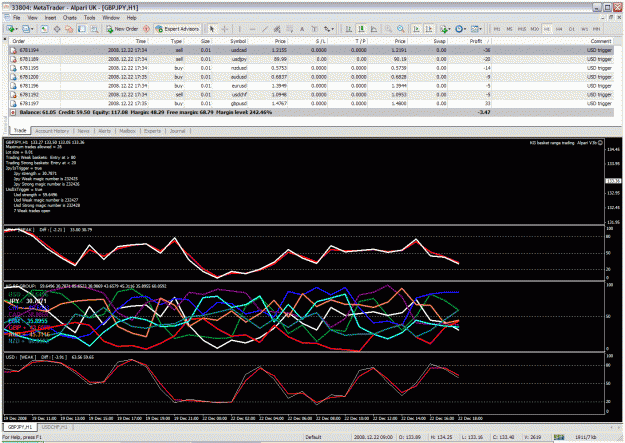This screenshot has height=443, width=625.
Task: Toggle the Expert Advisors button
Action: tap(177, 29)
